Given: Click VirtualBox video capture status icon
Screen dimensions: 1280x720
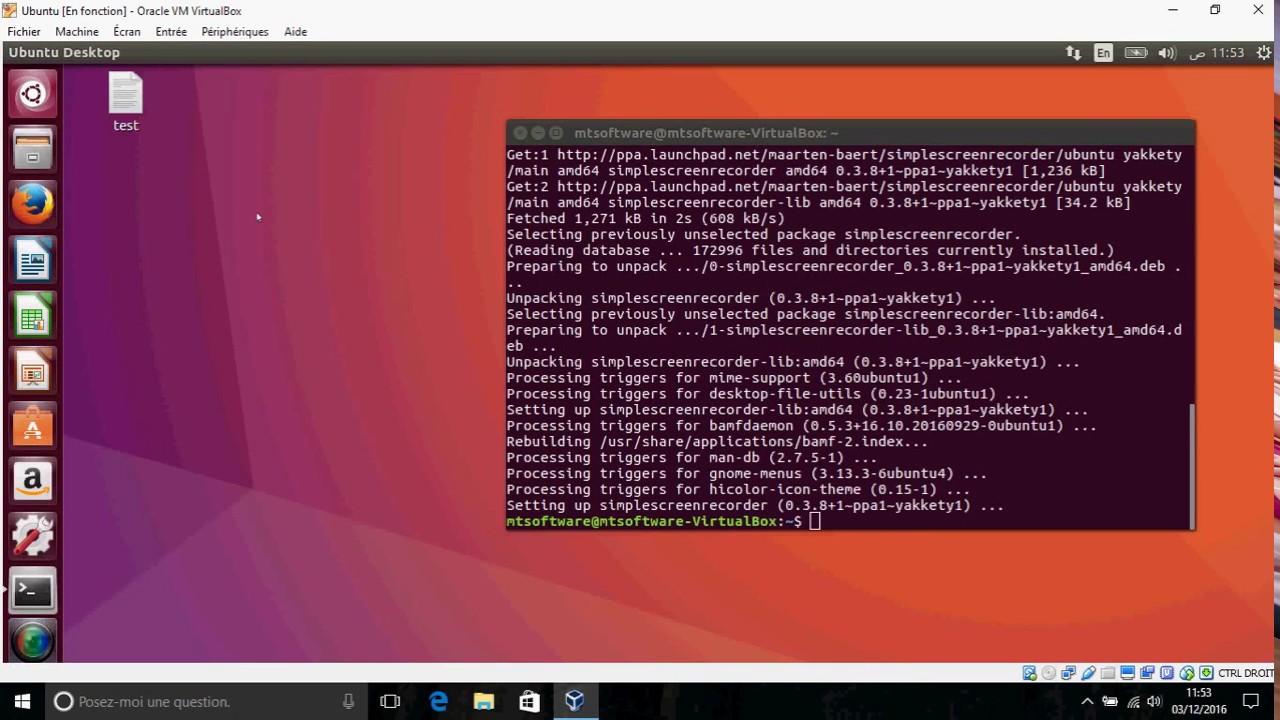Looking at the screenshot, I should pos(1147,673).
